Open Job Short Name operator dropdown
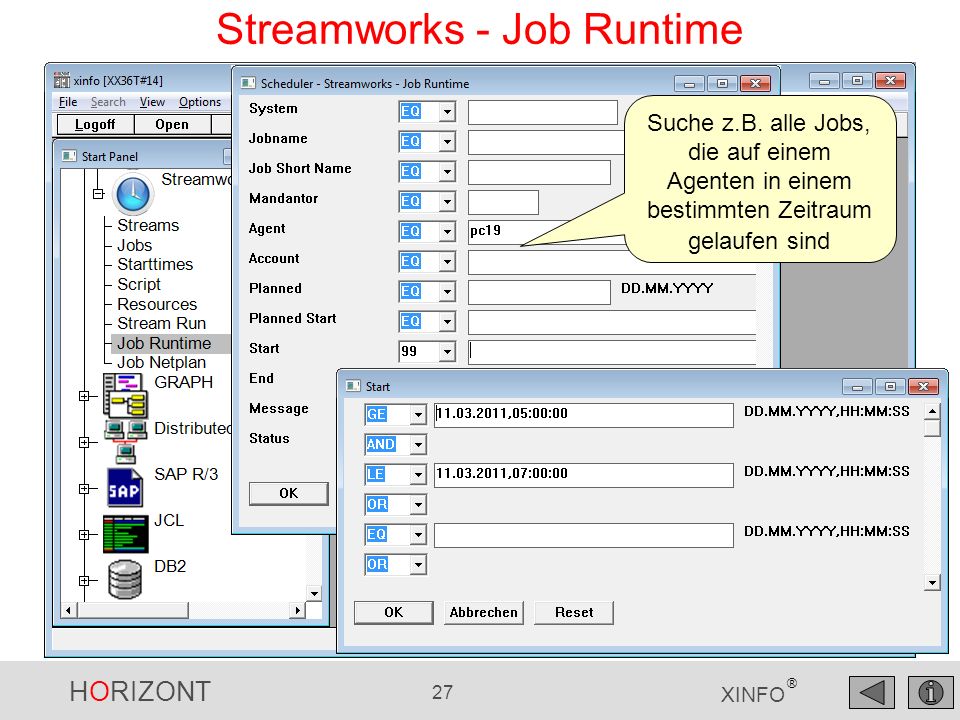The image size is (960, 720). click(447, 171)
